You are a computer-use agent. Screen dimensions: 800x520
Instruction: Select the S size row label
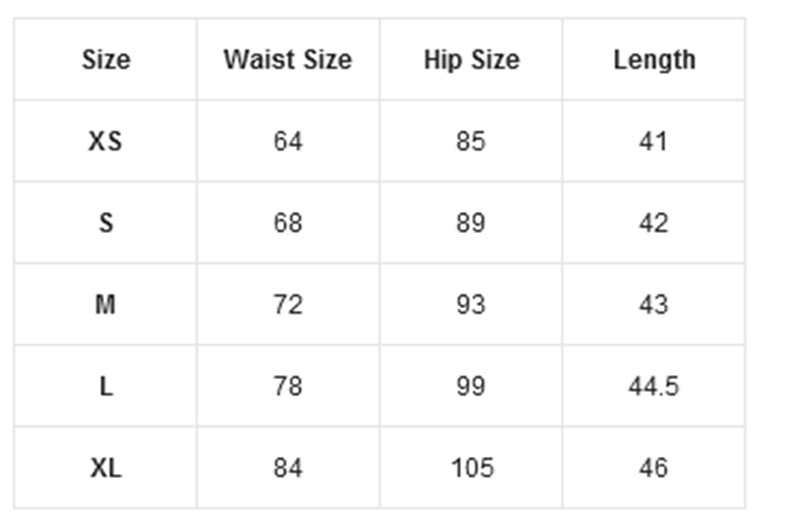coord(106,223)
